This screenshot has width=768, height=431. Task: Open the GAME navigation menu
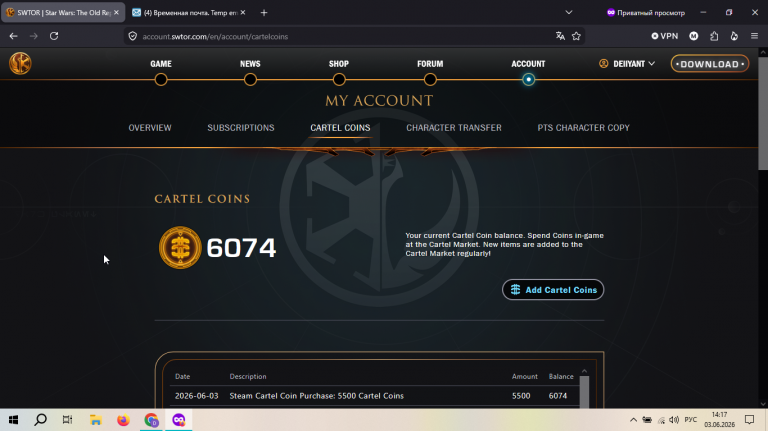pyautogui.click(x=161, y=64)
